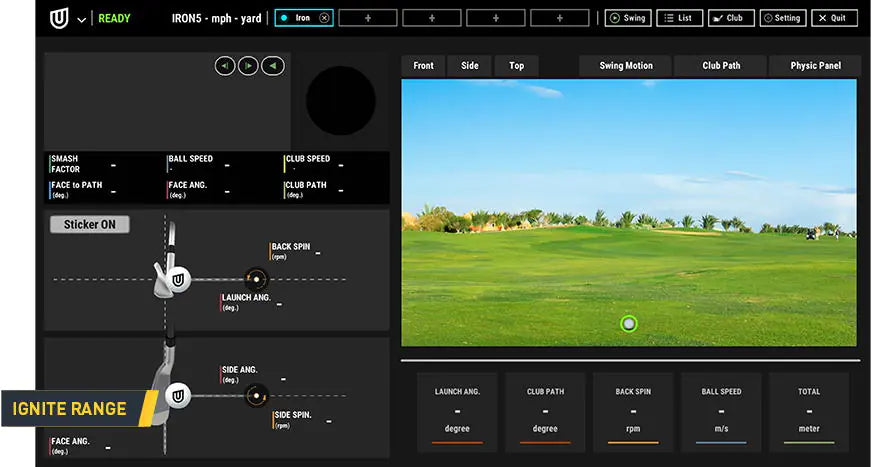Switch to the Front camera view
The width and height of the screenshot is (871, 467).
point(424,66)
